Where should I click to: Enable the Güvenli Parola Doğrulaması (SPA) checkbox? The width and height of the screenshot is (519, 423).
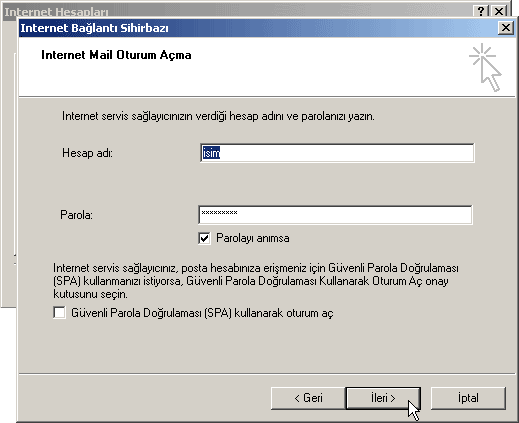(59, 313)
